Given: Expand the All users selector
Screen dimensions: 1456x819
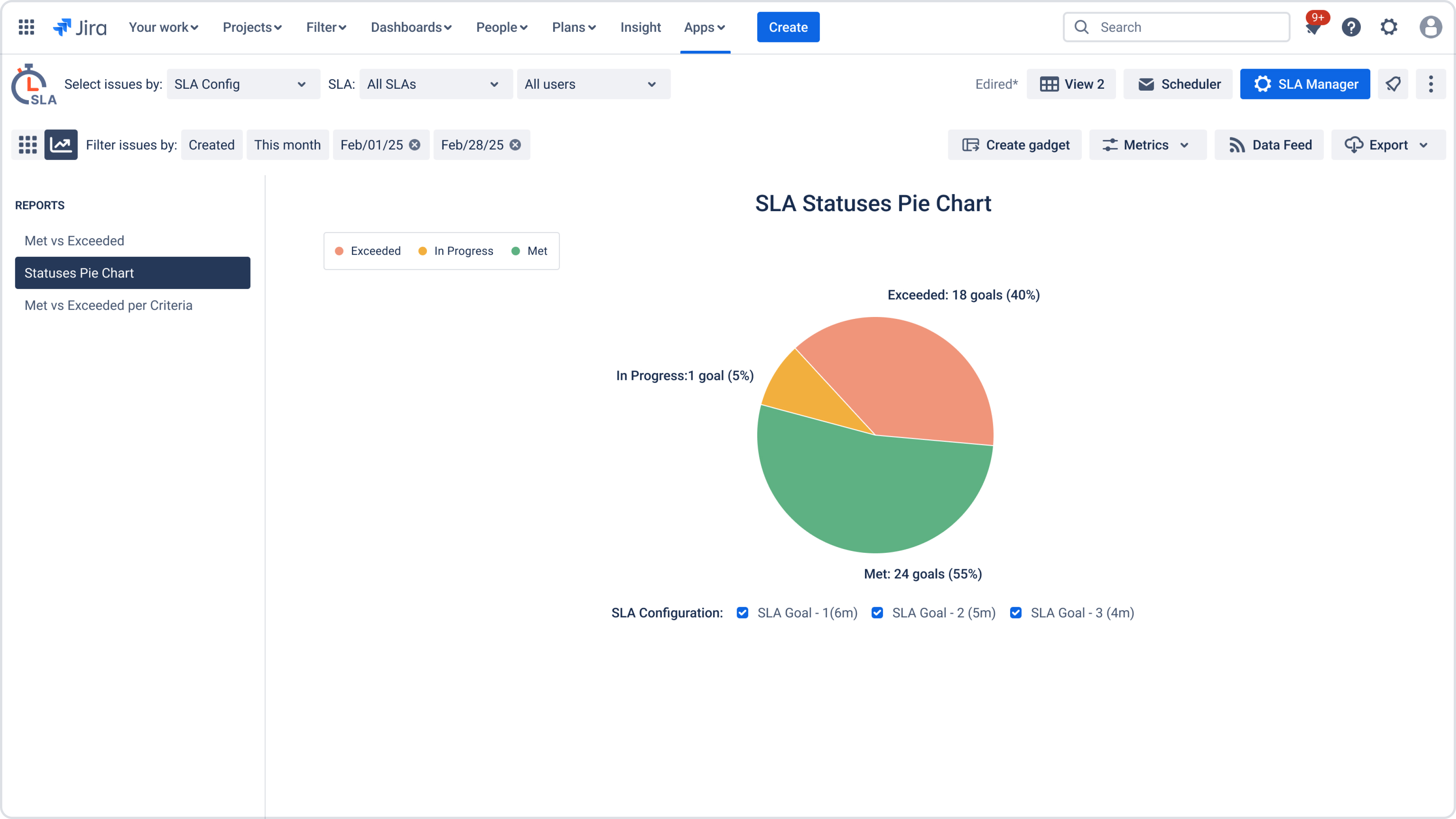Looking at the screenshot, I should 592,84.
